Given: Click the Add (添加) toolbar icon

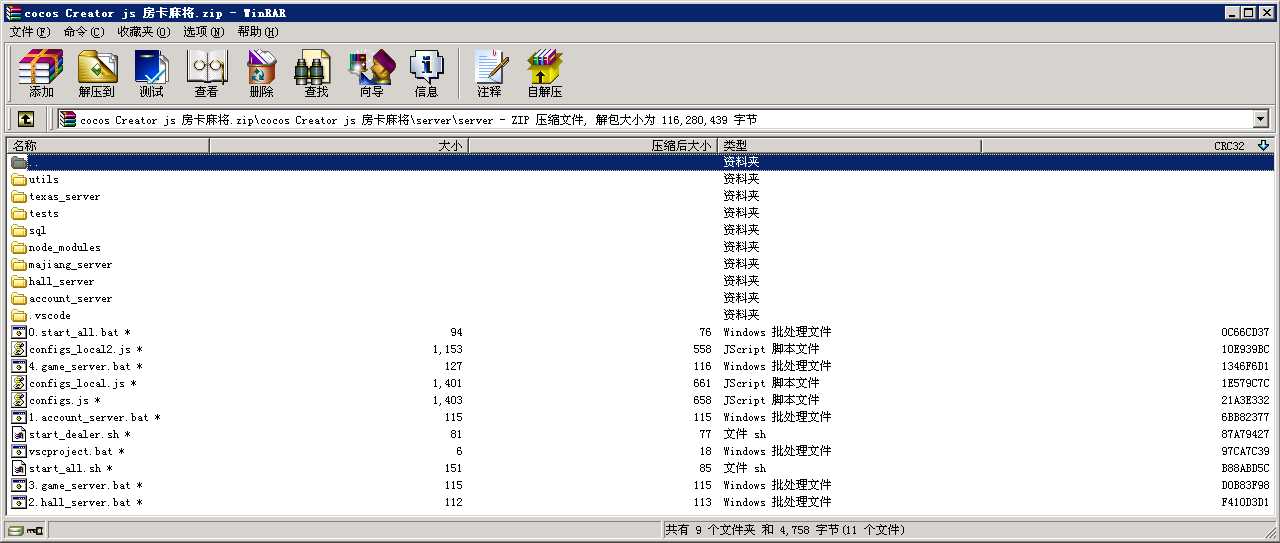Looking at the screenshot, I should (x=41, y=73).
